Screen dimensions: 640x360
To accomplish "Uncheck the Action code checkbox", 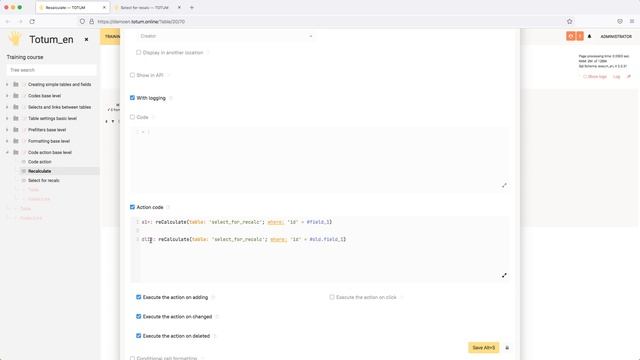I will click(132, 207).
